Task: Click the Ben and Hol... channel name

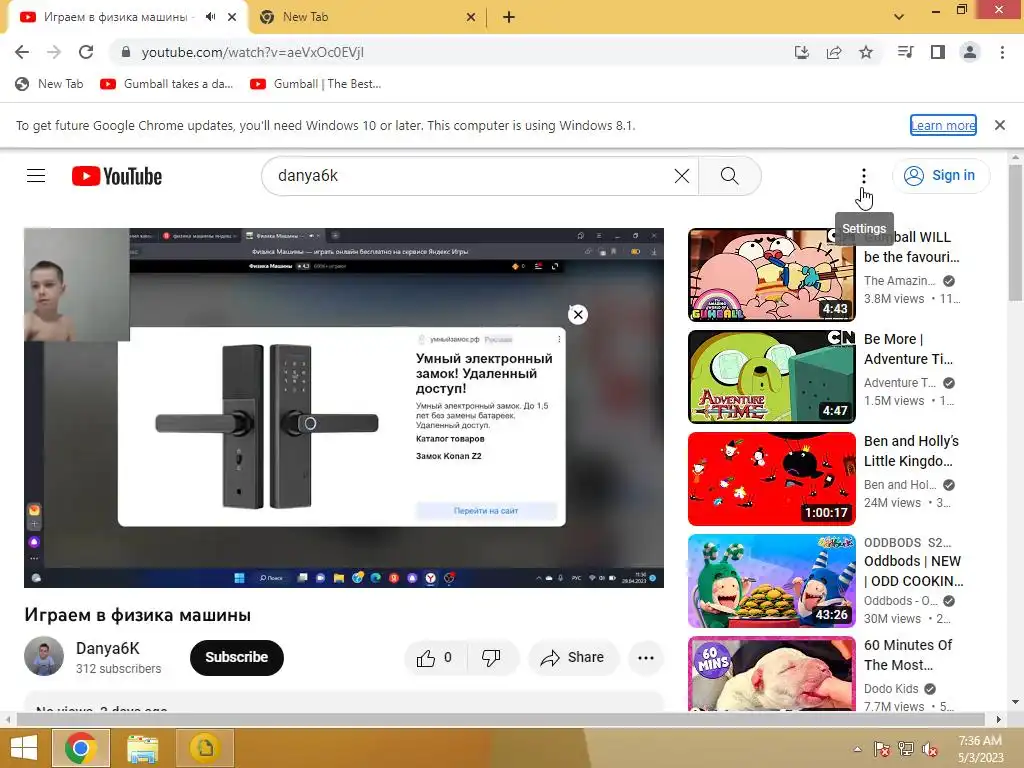Action: point(900,485)
